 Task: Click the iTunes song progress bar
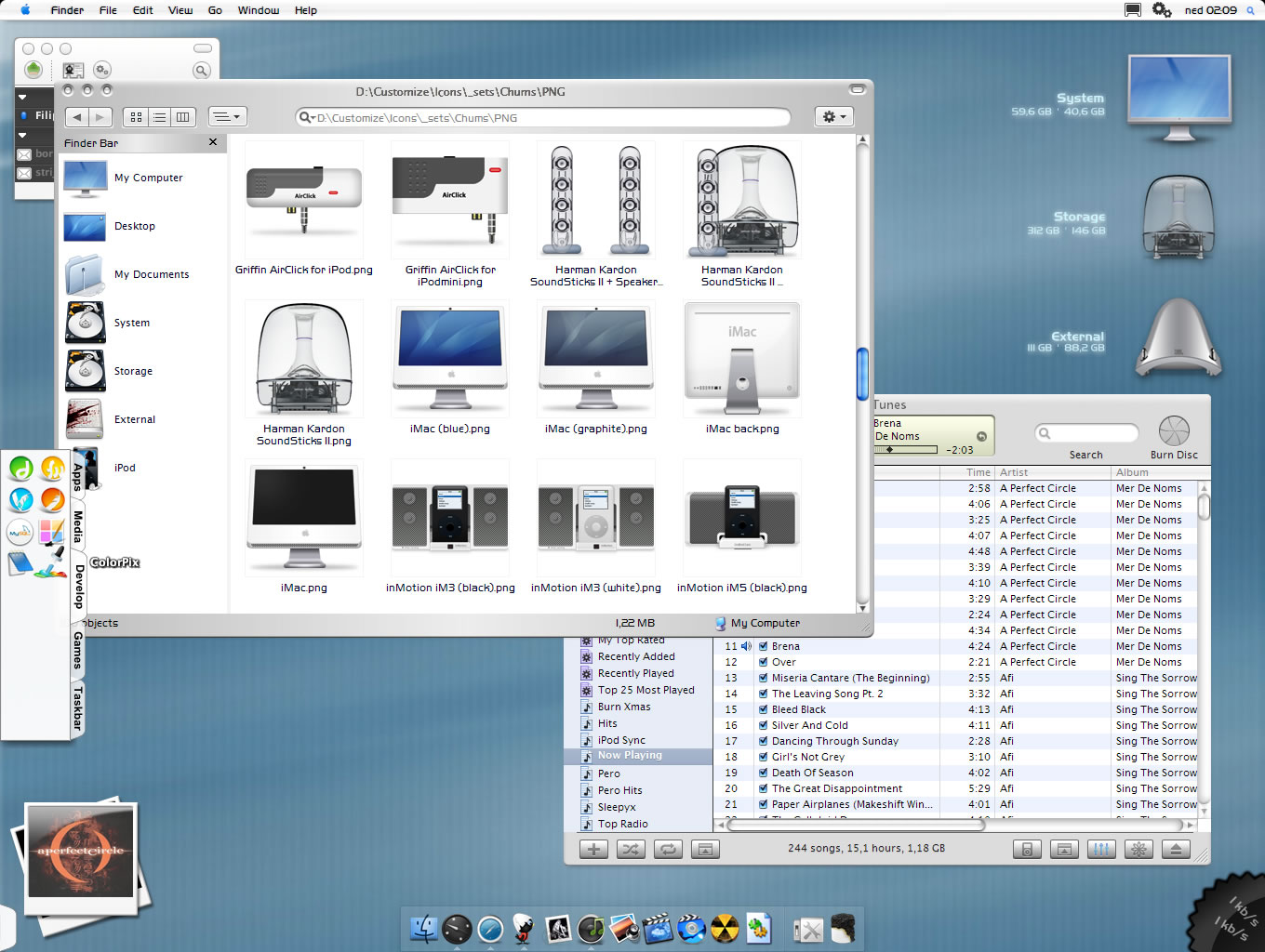(x=905, y=450)
